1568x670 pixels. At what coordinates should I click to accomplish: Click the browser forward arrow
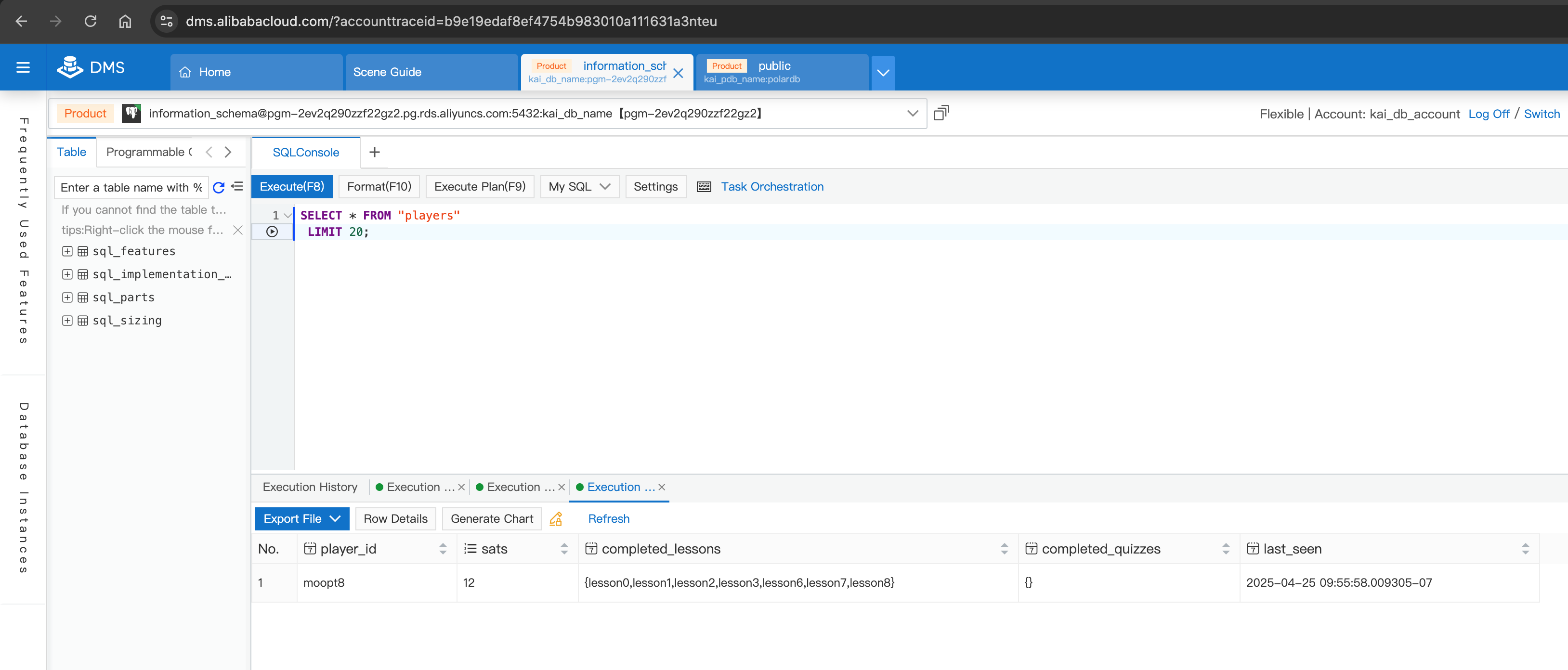56,21
